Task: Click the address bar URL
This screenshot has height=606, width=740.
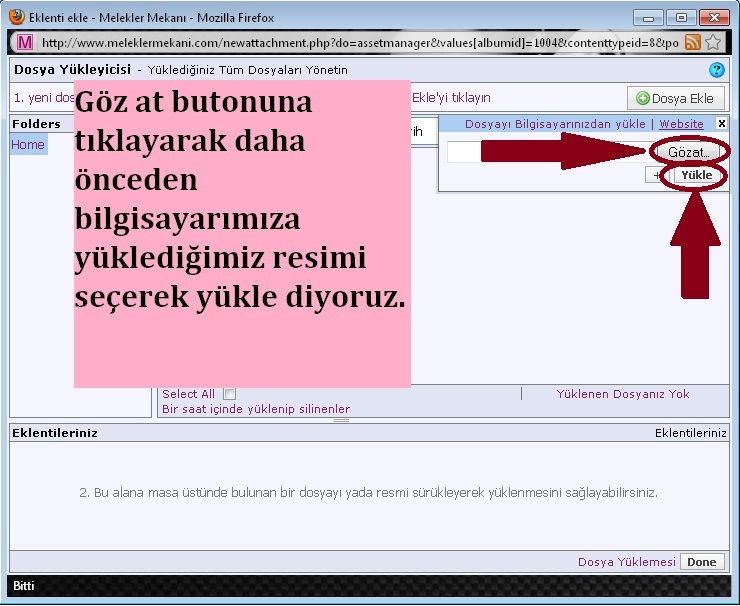Action: 360,43
